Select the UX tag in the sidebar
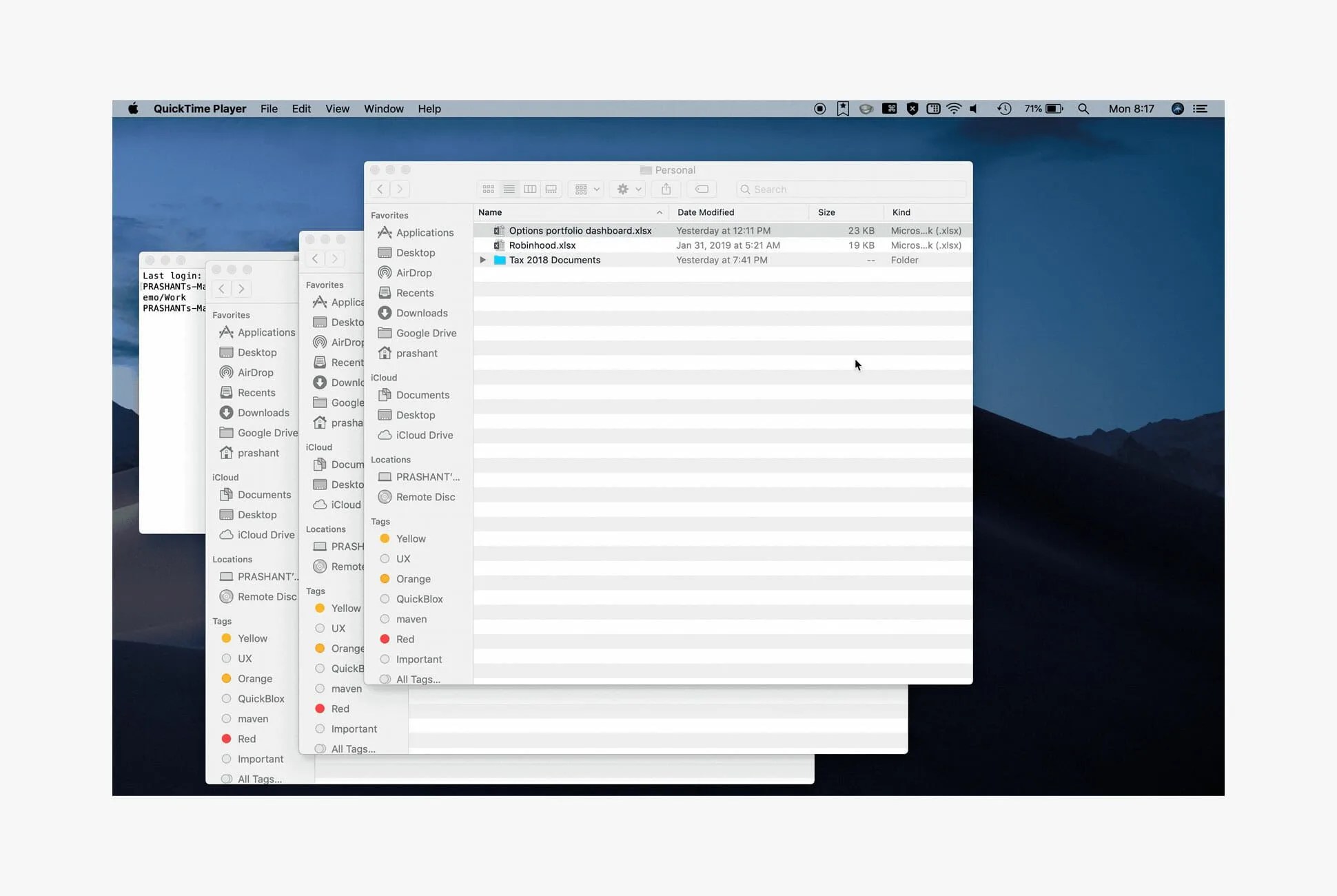The image size is (1337, 896). click(x=405, y=559)
